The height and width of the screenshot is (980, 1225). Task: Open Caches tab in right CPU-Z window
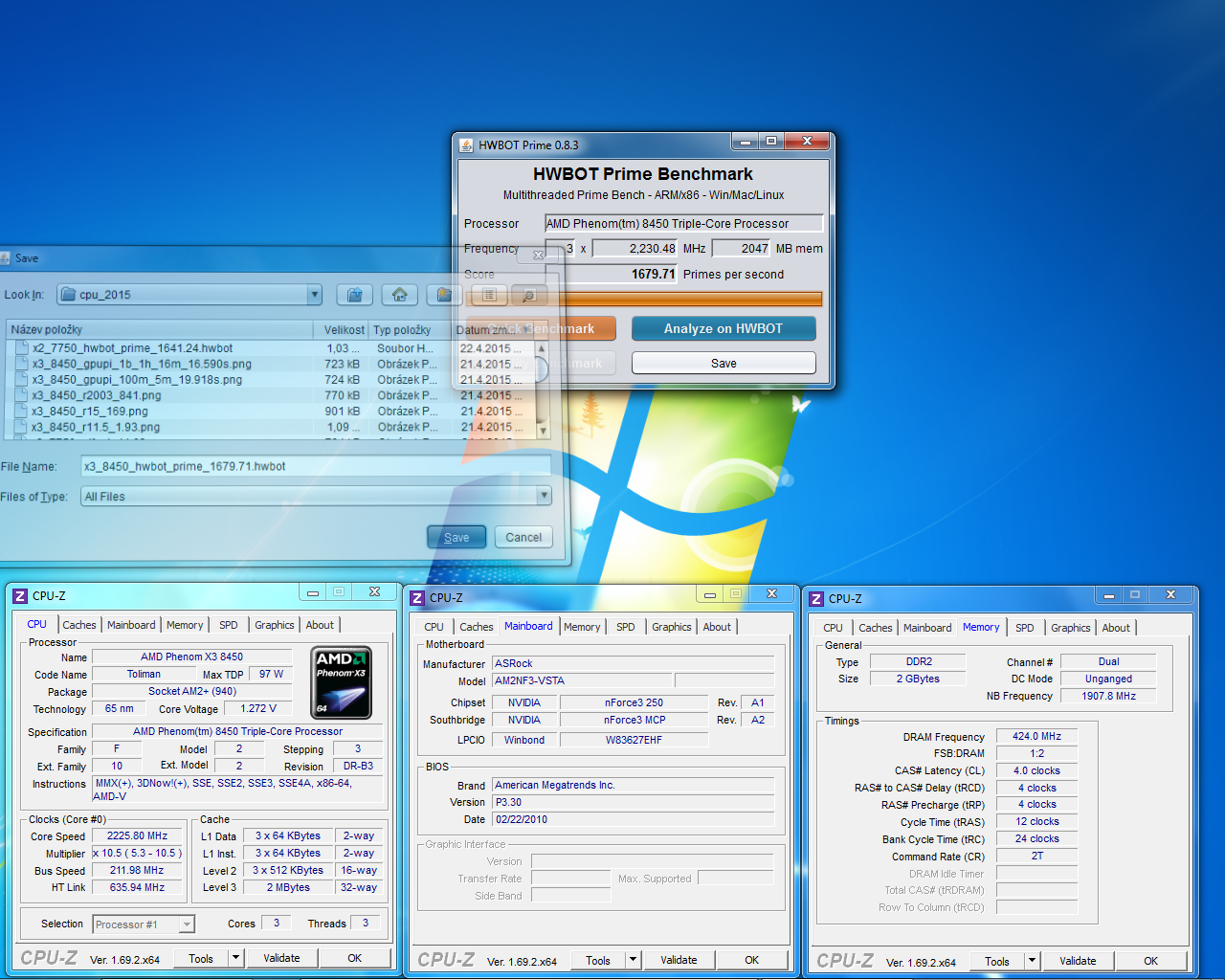pyautogui.click(x=876, y=628)
